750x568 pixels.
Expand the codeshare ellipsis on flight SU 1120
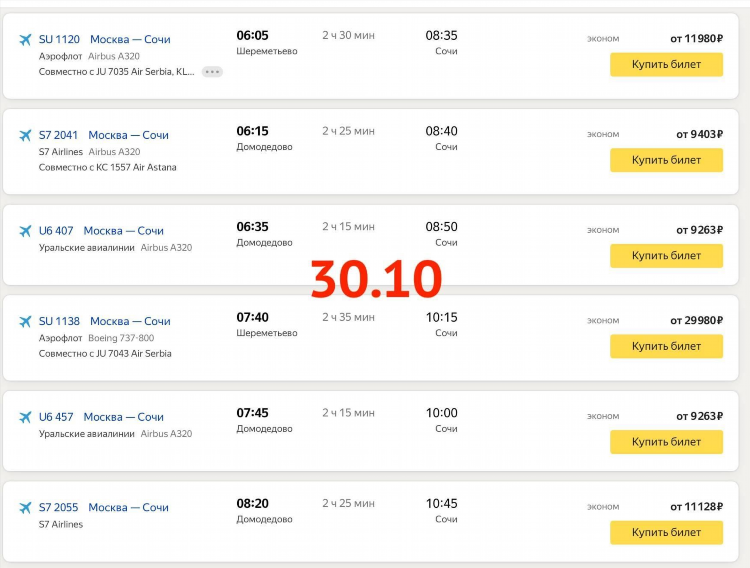pos(212,72)
